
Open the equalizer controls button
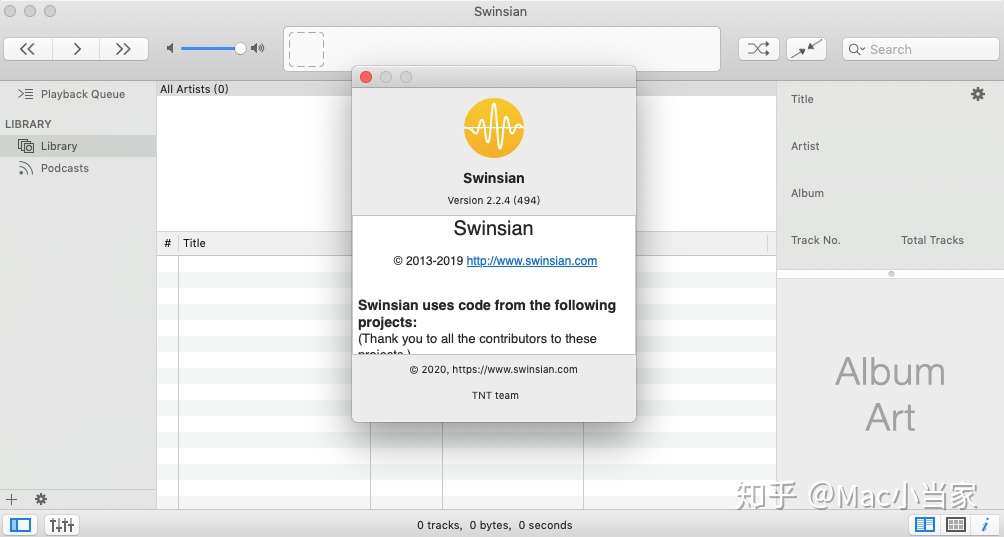pos(61,525)
